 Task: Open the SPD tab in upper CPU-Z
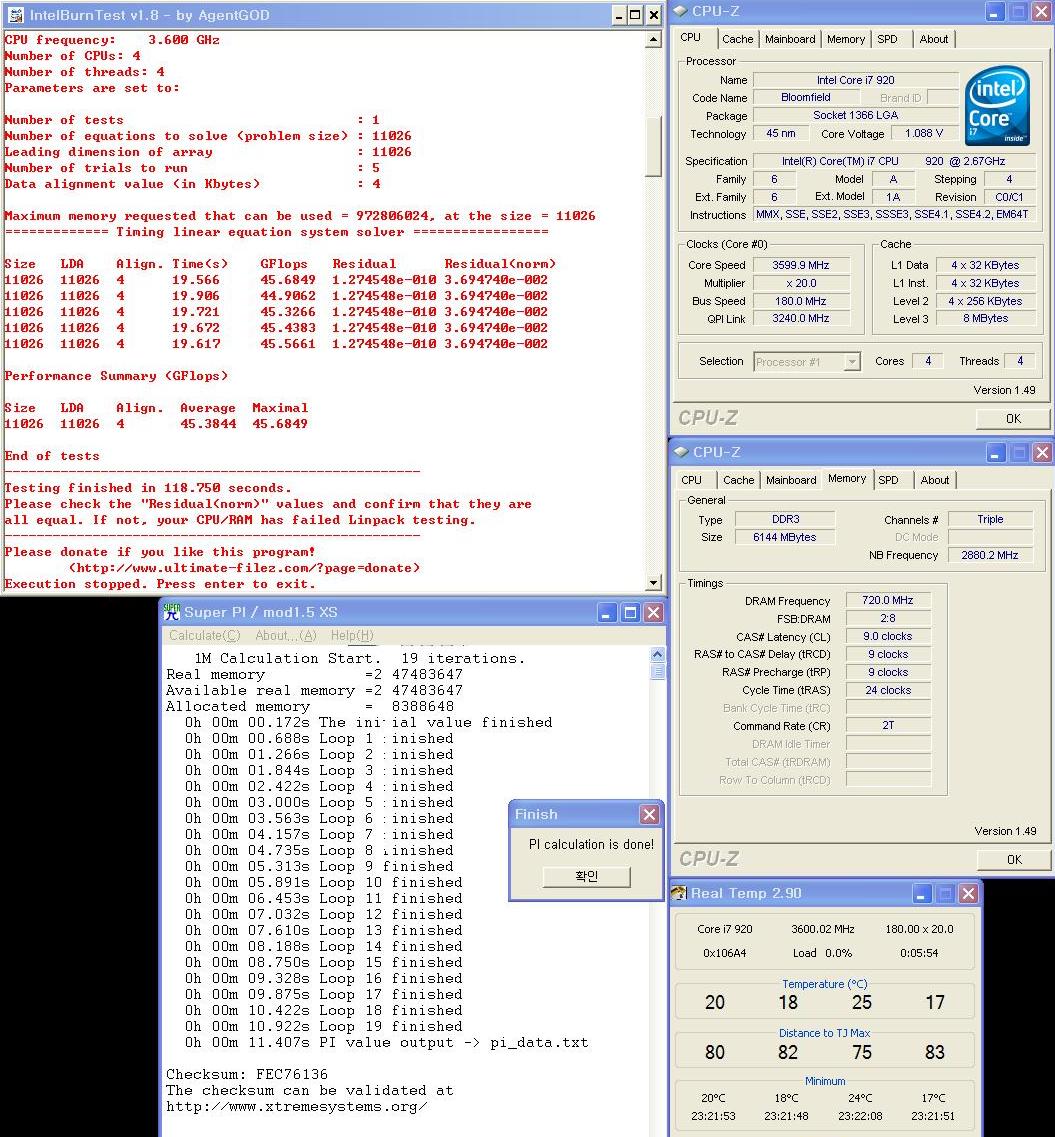[888, 39]
